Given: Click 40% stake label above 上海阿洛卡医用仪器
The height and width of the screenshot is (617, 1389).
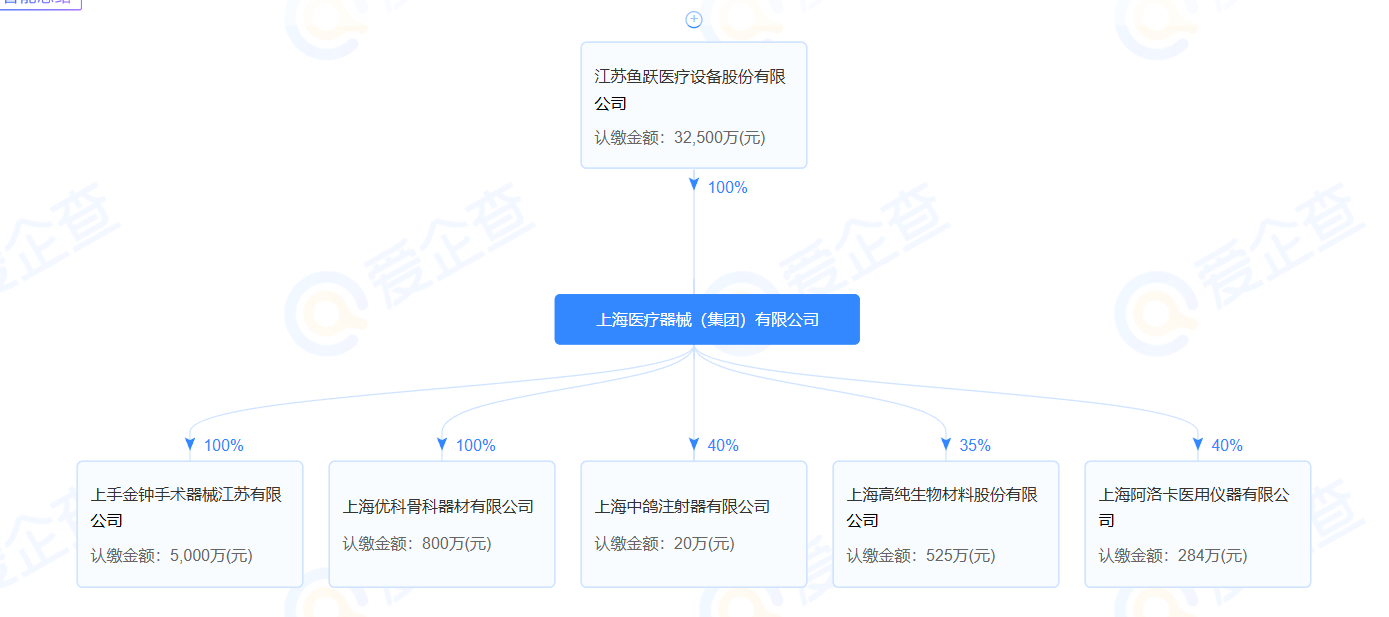Looking at the screenshot, I should (x=1227, y=446).
